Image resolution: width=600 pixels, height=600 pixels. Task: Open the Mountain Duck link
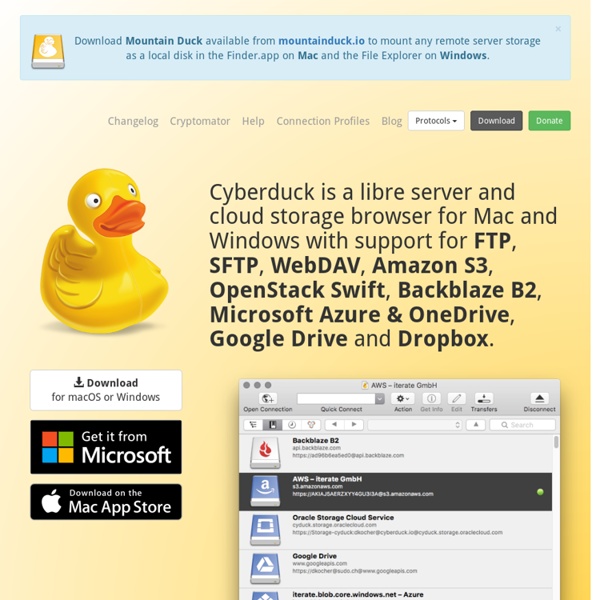[x=164, y=41]
